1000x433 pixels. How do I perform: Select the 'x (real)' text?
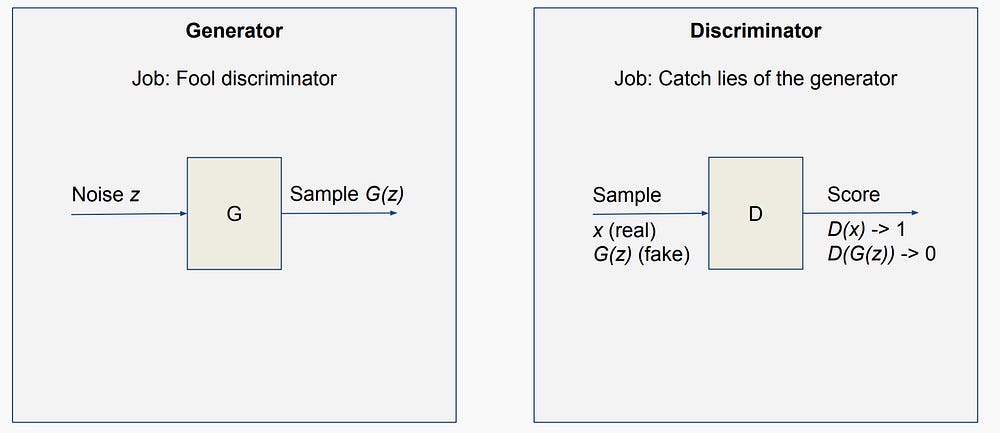624,232
